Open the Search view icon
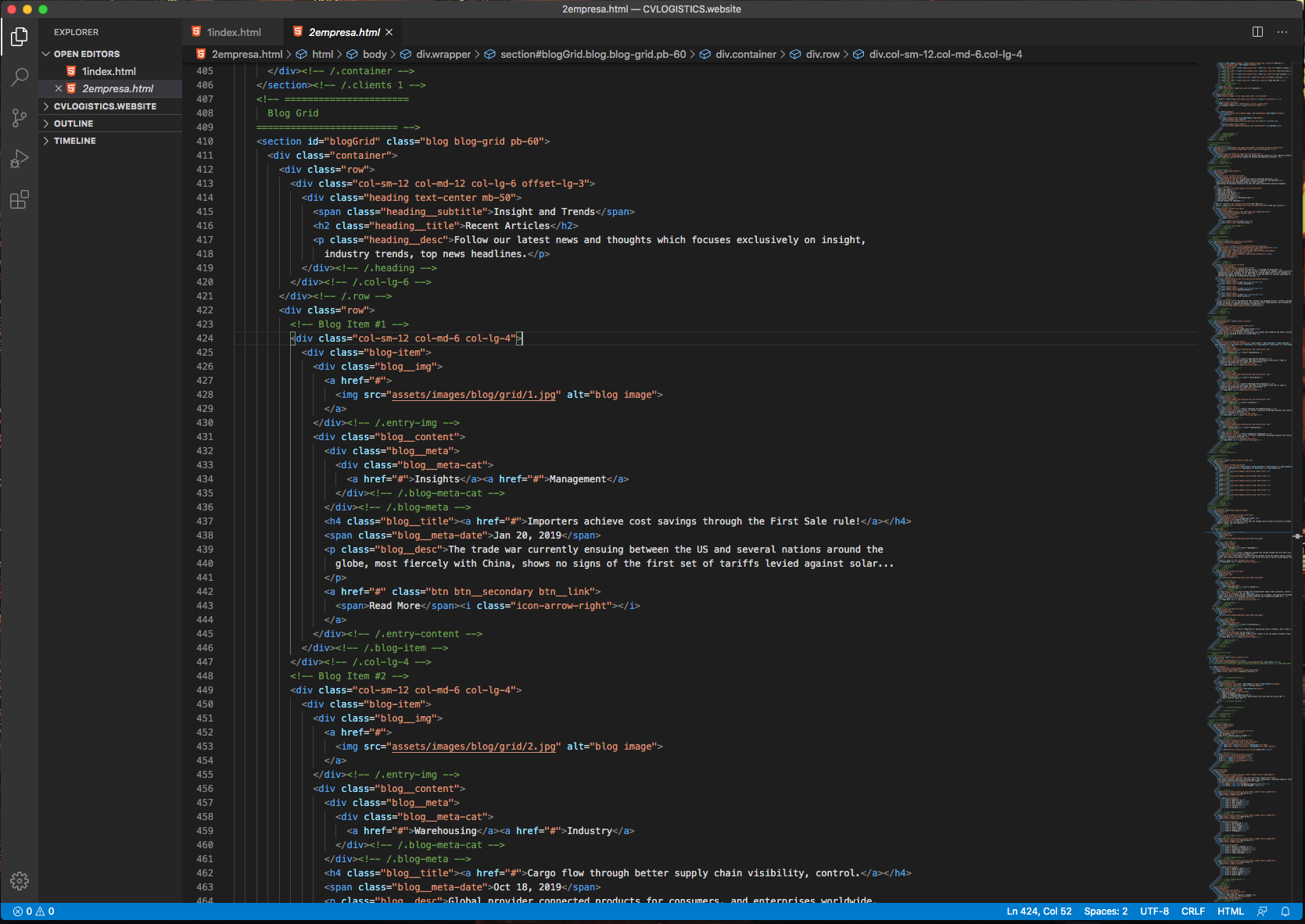The image size is (1305, 924). tap(20, 77)
